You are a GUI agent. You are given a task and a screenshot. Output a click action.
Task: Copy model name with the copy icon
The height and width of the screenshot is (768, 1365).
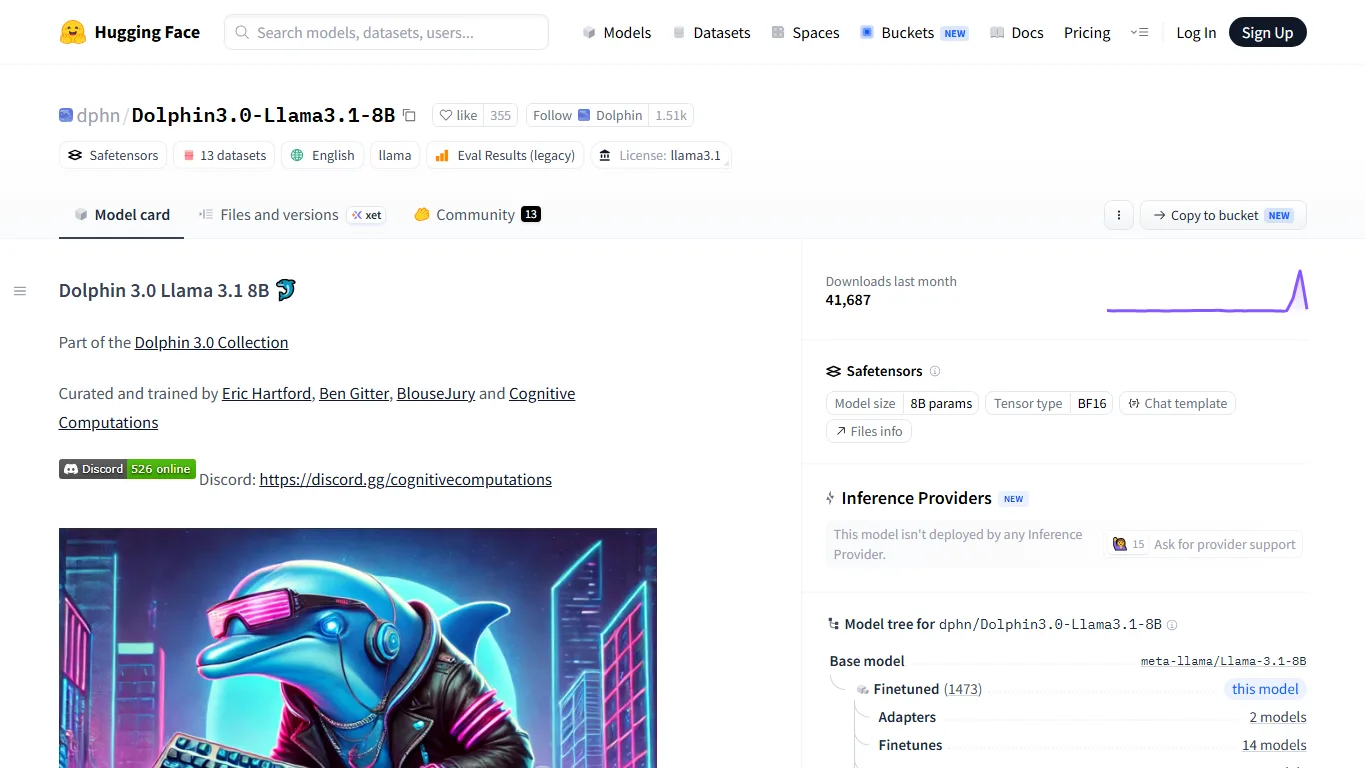click(409, 115)
